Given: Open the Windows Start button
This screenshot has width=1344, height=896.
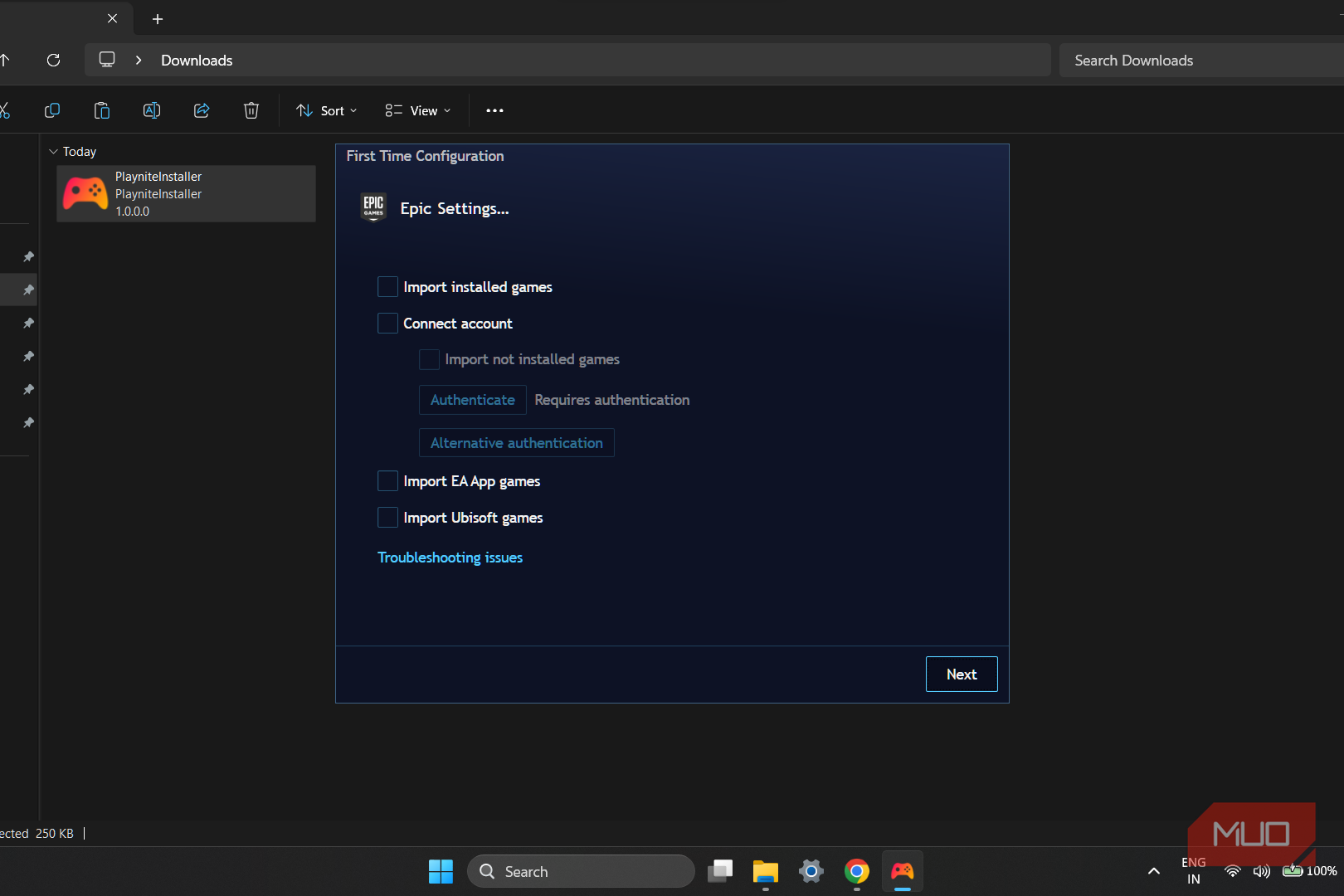Looking at the screenshot, I should point(441,871).
